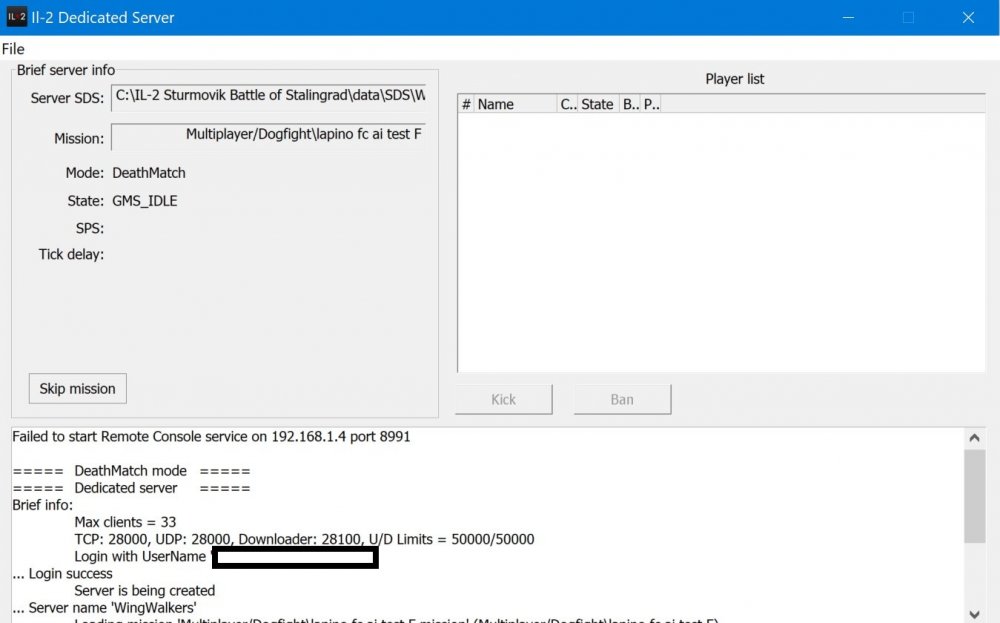Select the Mission path field
The width and height of the screenshot is (1000, 623).
[270, 135]
